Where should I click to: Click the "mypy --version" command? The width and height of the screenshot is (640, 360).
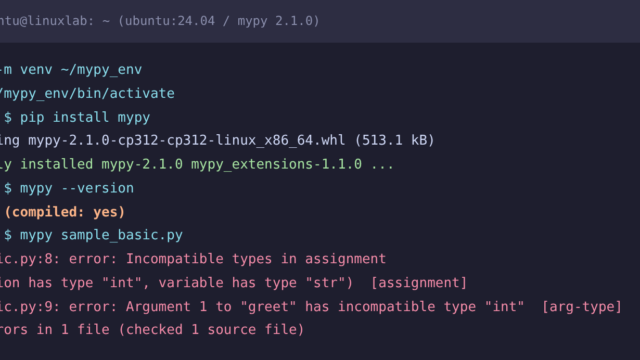pyautogui.click(x=77, y=188)
